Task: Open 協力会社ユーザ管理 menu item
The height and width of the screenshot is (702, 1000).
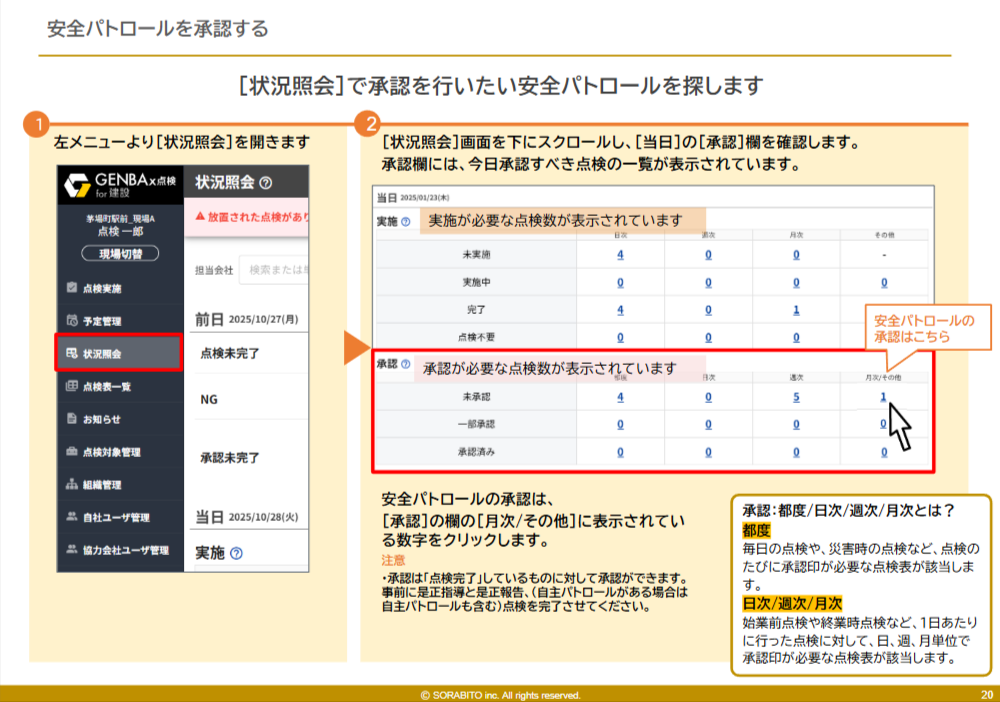Action: pyautogui.click(x=118, y=550)
